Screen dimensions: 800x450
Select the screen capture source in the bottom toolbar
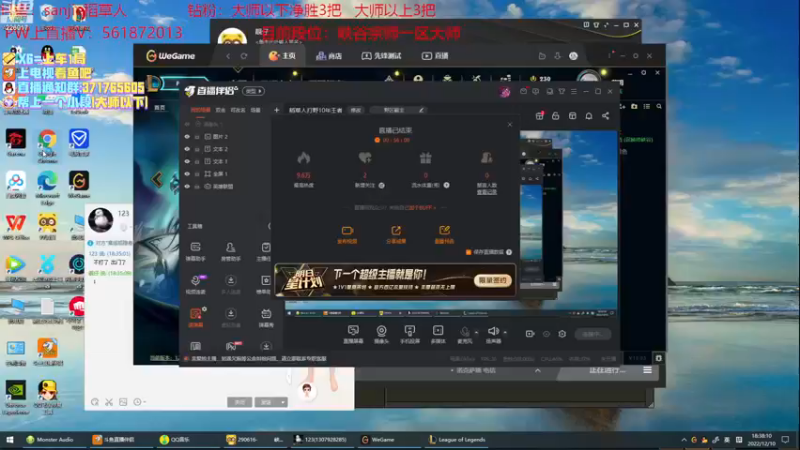click(x=353, y=334)
